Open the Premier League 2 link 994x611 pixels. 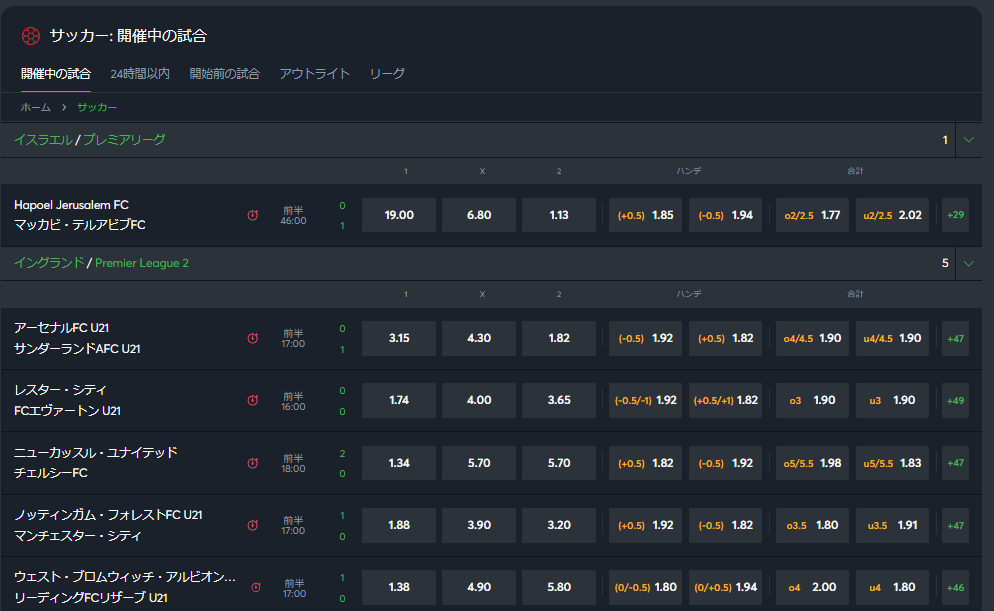click(142, 262)
